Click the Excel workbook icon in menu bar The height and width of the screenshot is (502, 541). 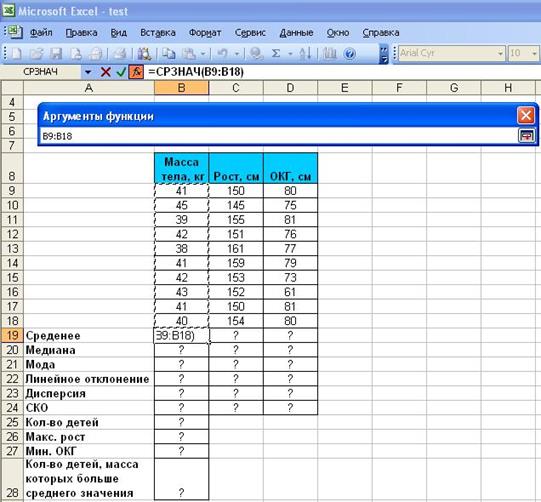(x=14, y=32)
